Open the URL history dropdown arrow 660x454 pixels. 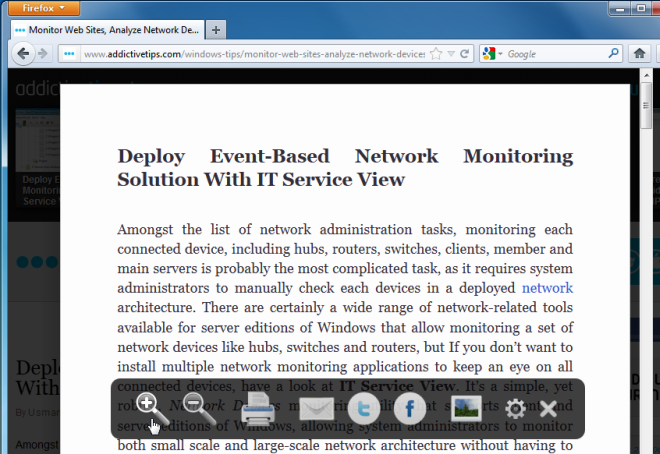(x=451, y=54)
